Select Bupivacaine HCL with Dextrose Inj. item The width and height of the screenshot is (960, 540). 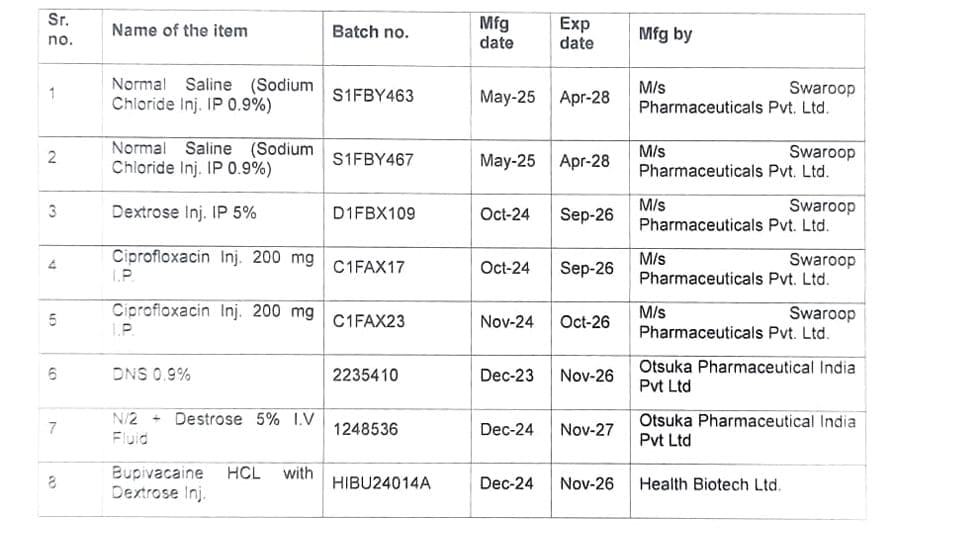[211, 483]
